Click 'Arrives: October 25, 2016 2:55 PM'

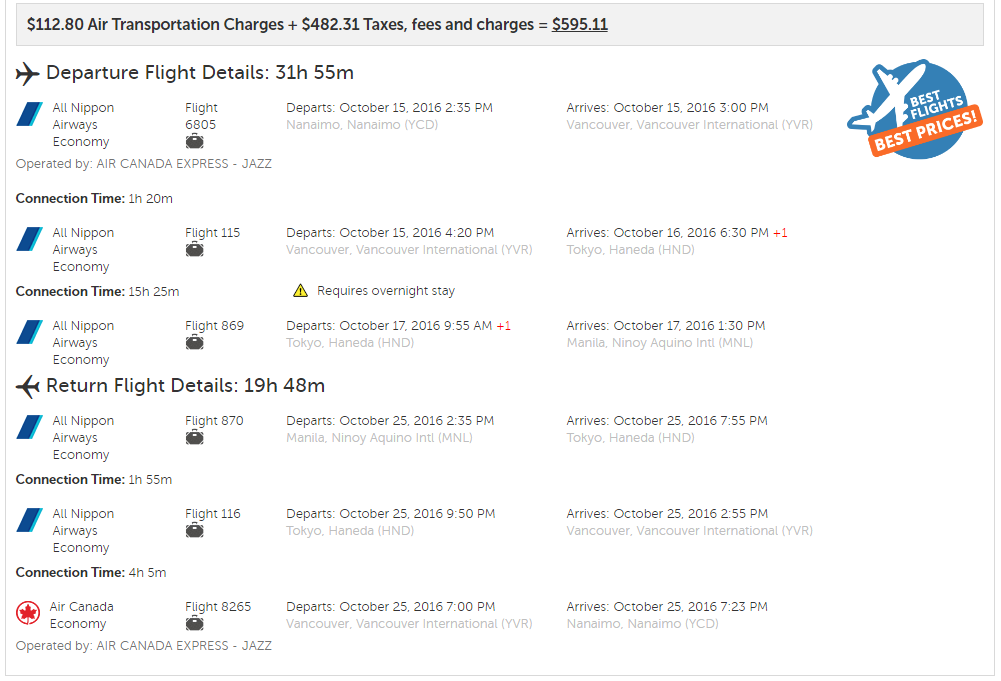[667, 514]
